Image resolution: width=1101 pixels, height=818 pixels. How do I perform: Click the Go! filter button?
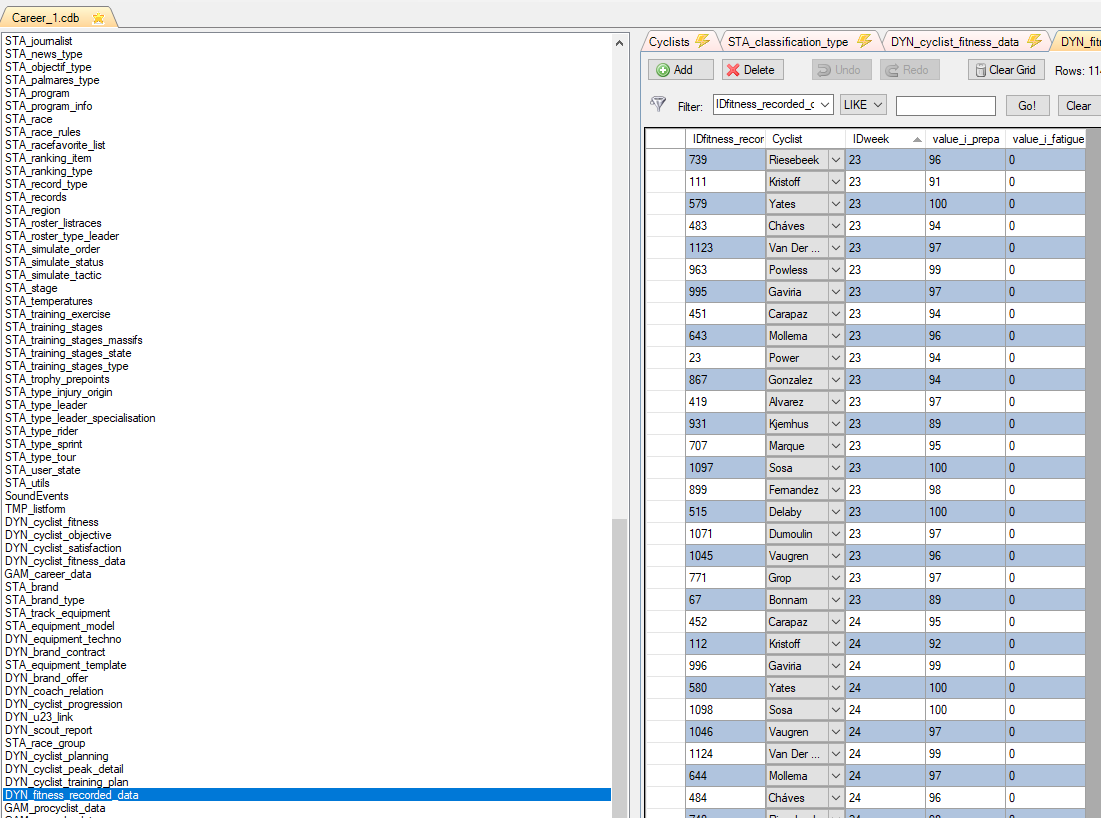[x=1027, y=105]
